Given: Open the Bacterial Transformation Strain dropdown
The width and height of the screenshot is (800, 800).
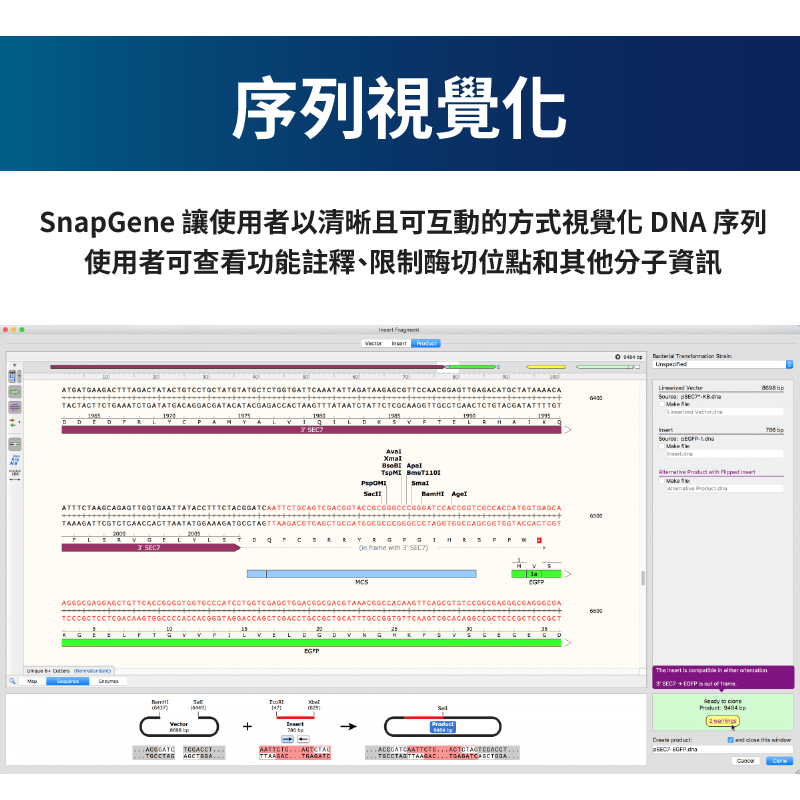Looking at the screenshot, I should 722,364.
